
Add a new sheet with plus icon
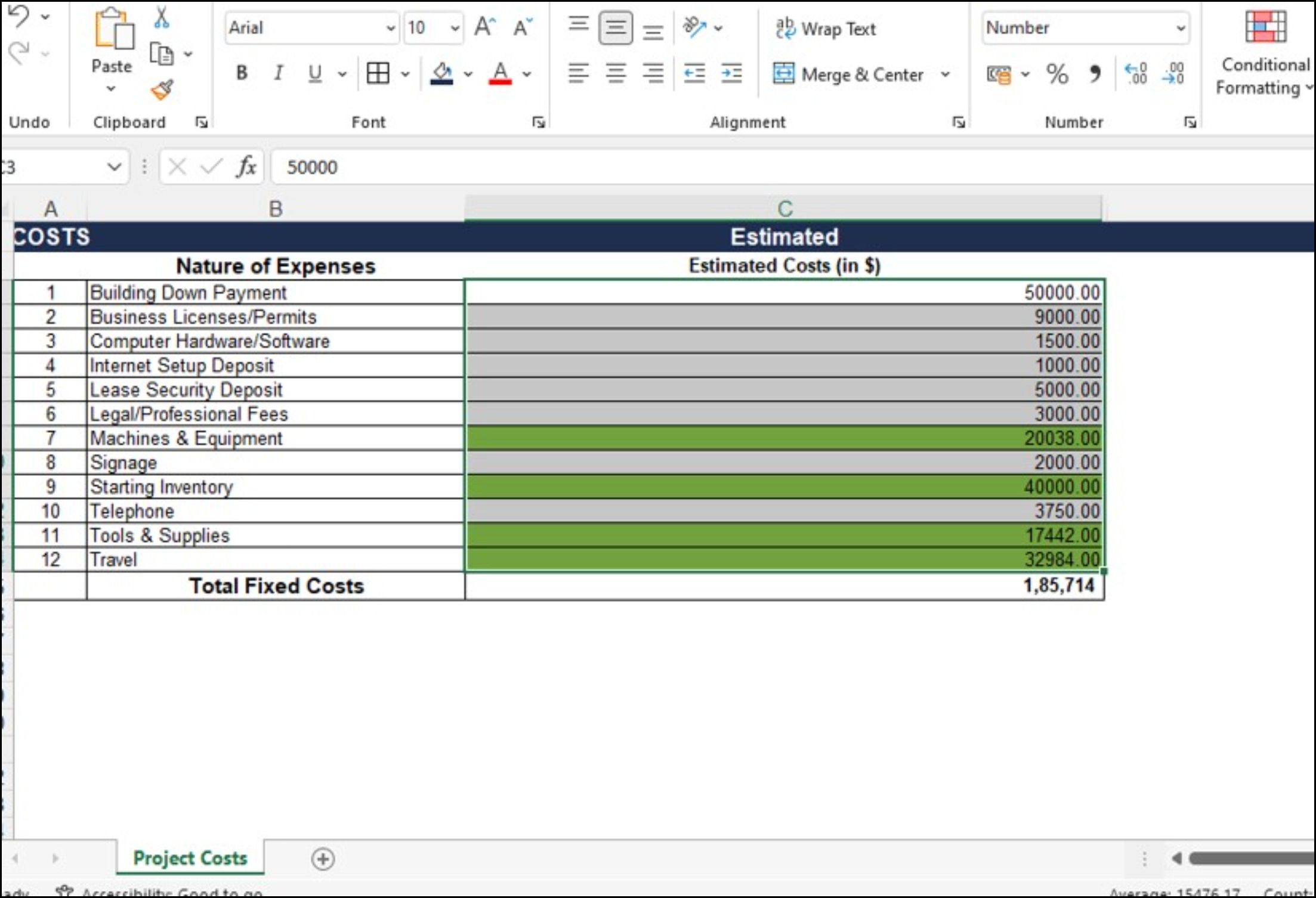pyautogui.click(x=323, y=859)
